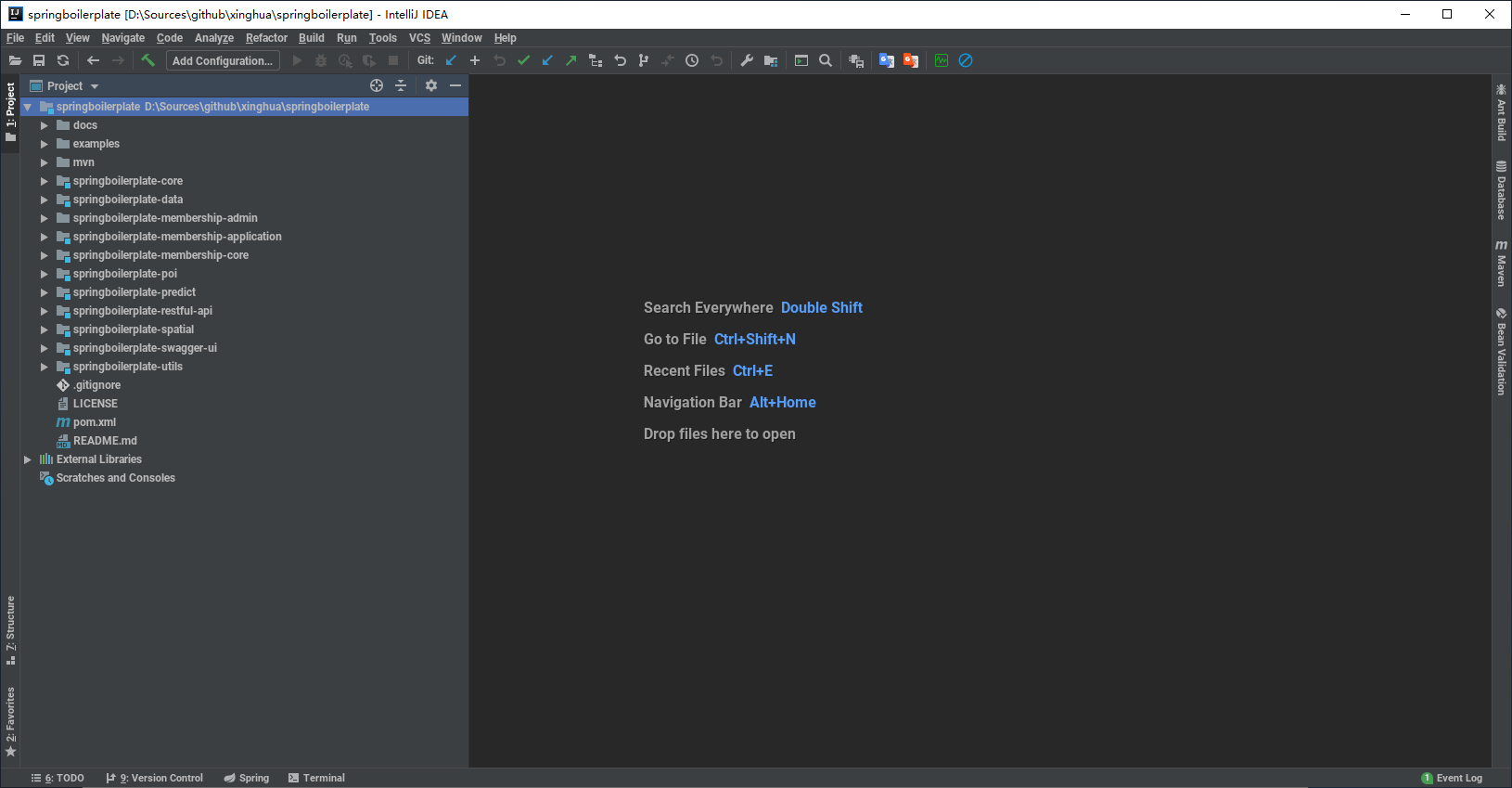The width and height of the screenshot is (1512, 788).
Task: Click the Open folder toolbar icon
Action: (15, 60)
